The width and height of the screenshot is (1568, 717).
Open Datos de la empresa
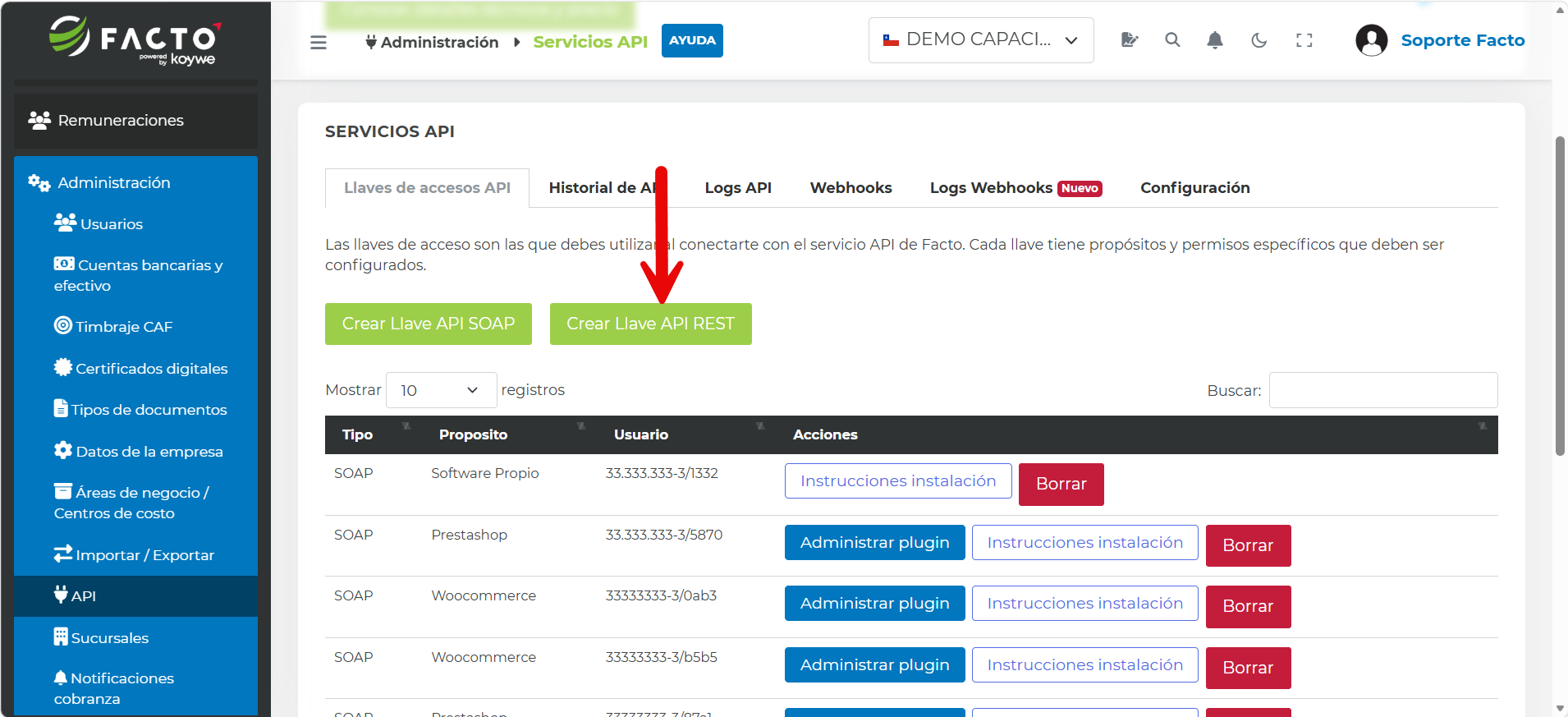[138, 451]
